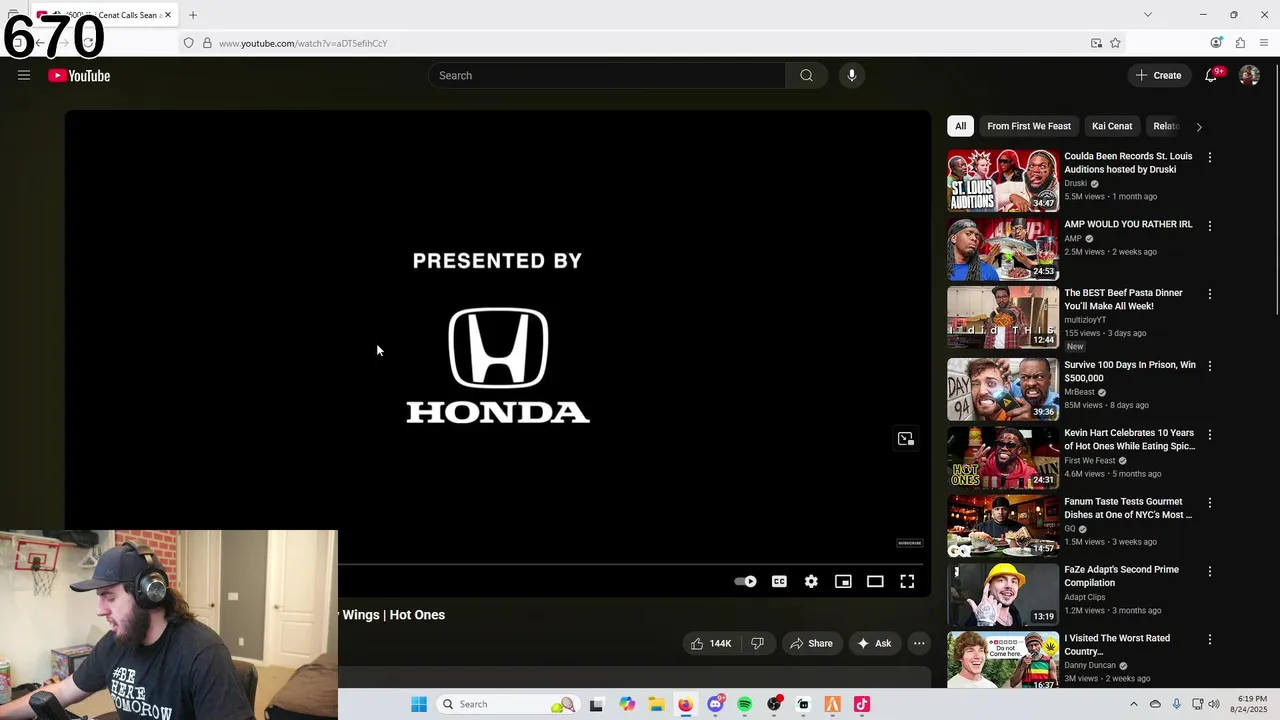Open the YouTube hamburger guide menu

pyautogui.click(x=24, y=75)
